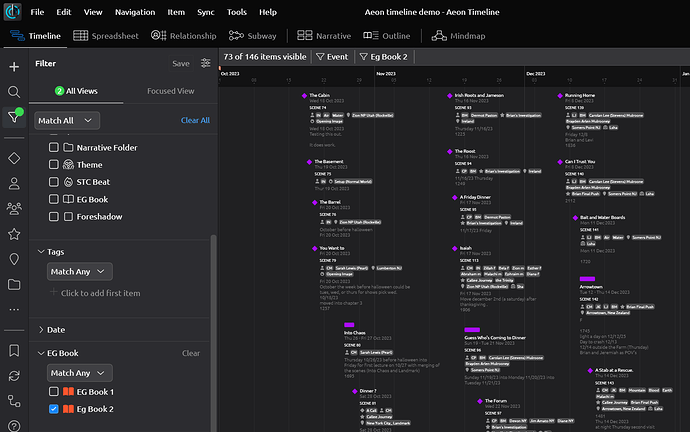Expand the Date section

41,329
